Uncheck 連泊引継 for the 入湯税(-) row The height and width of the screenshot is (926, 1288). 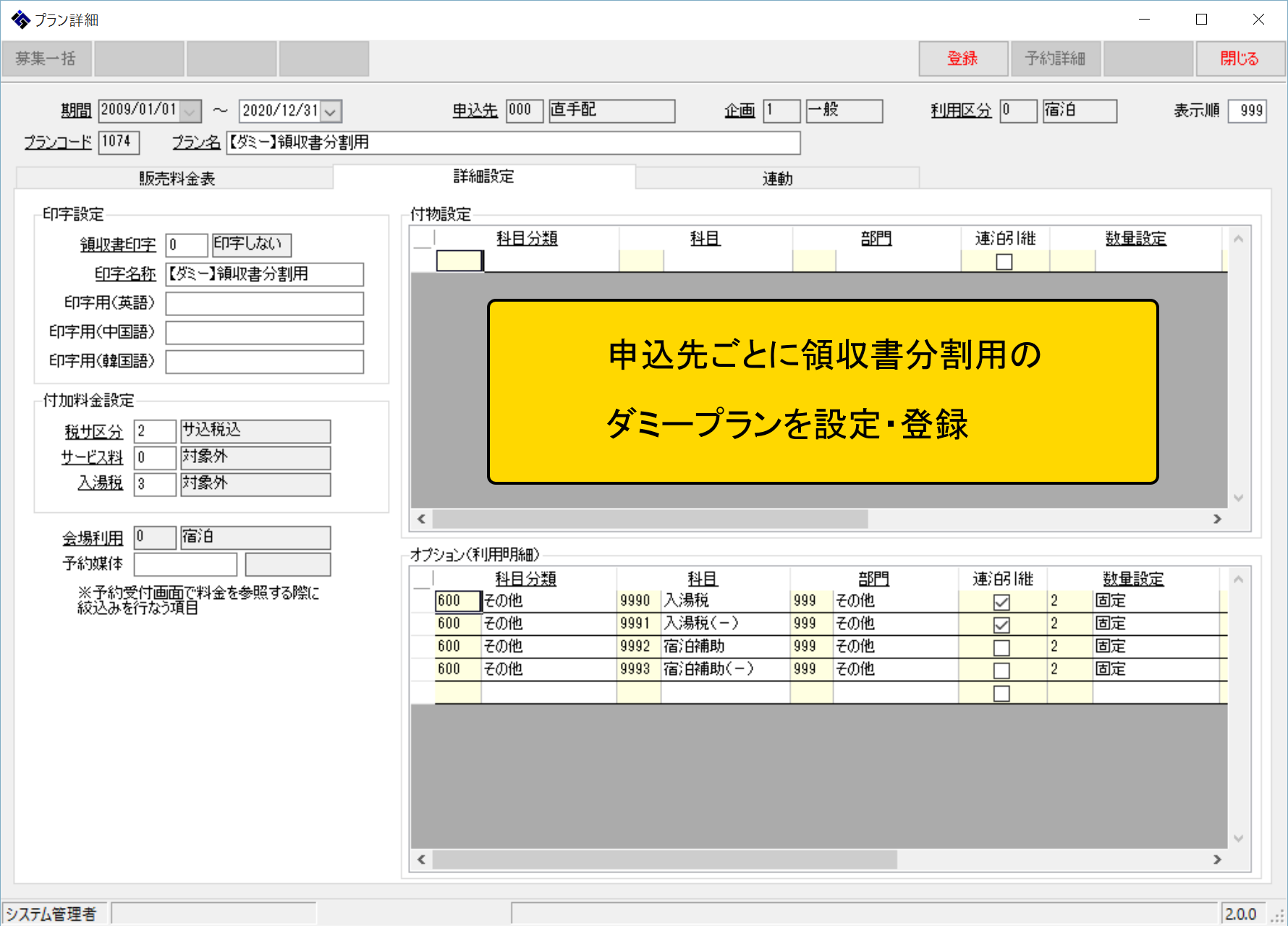pyautogui.click(x=1001, y=624)
